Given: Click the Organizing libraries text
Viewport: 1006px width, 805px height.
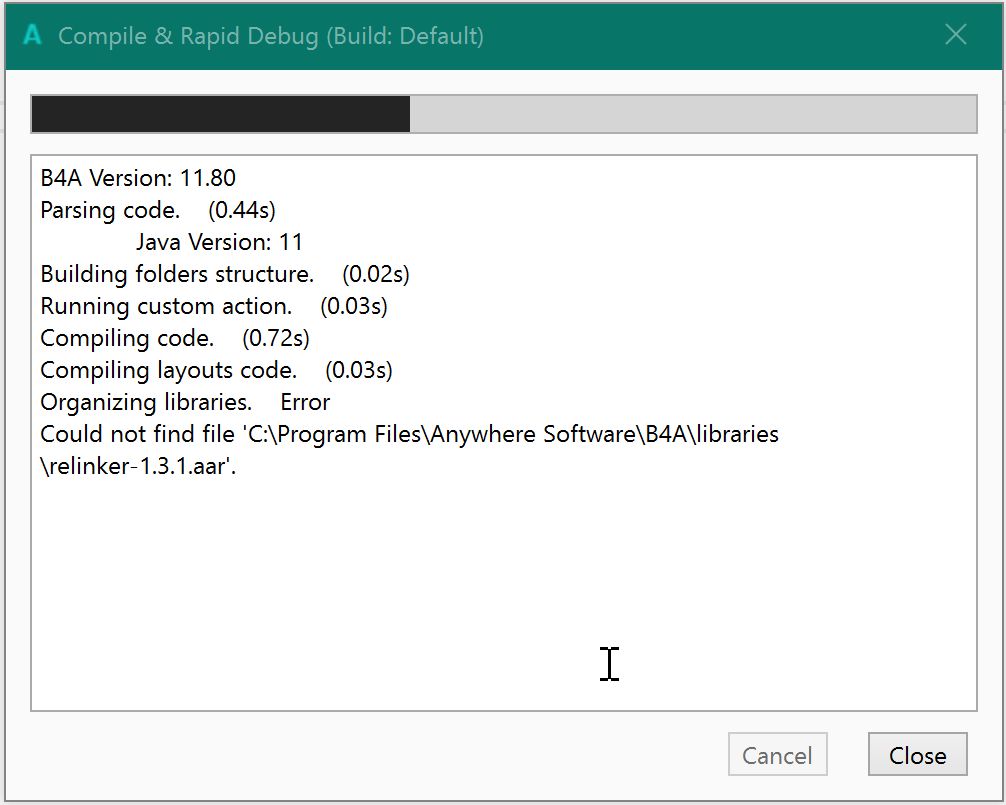Looking at the screenshot, I should [x=146, y=403].
